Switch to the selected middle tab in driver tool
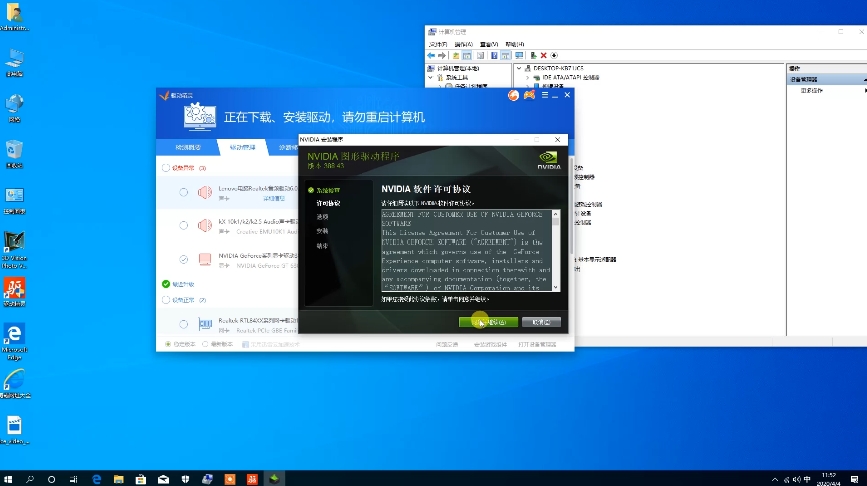867x486 pixels. click(242, 148)
